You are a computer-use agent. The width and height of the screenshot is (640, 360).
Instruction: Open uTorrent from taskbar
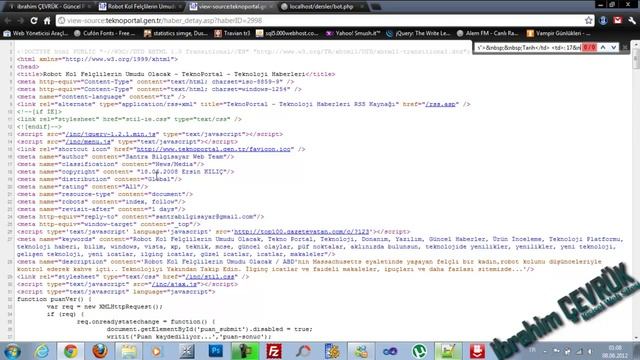[419, 351]
